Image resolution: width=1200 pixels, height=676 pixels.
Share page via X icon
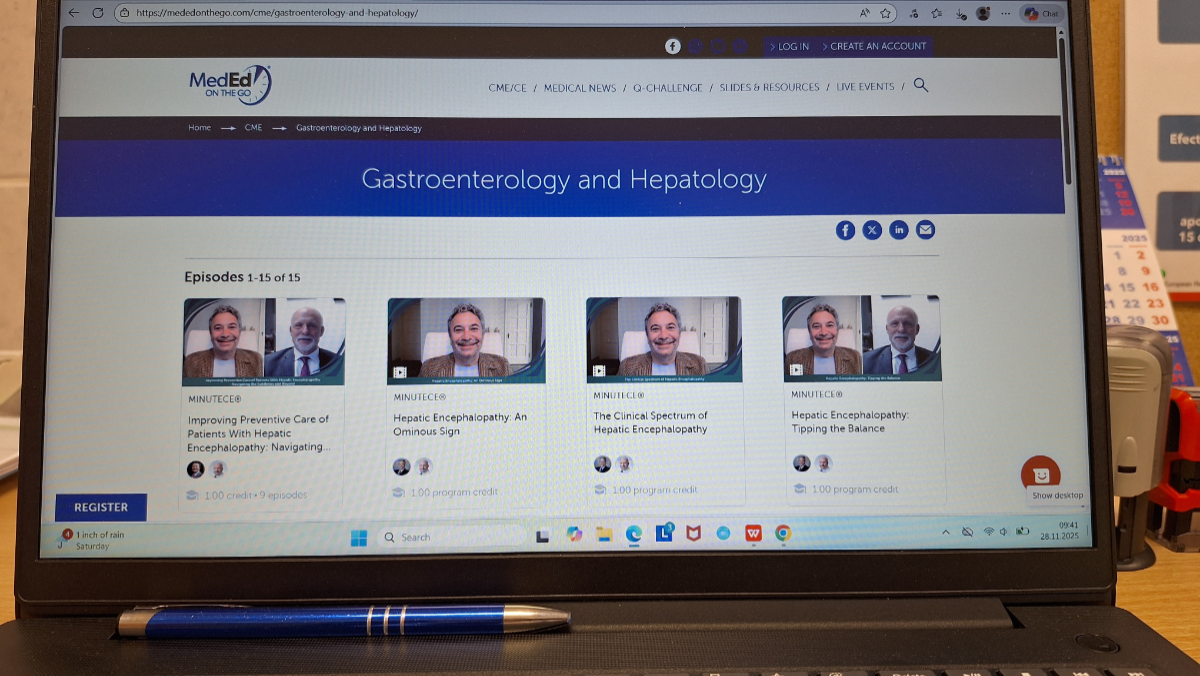pyautogui.click(x=872, y=230)
